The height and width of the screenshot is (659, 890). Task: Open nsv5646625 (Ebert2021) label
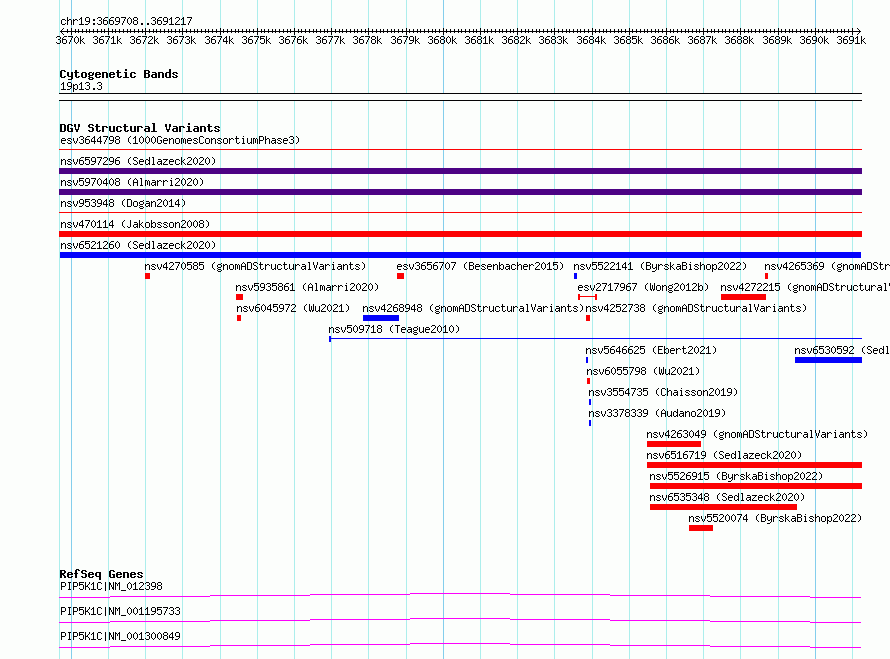click(651, 350)
